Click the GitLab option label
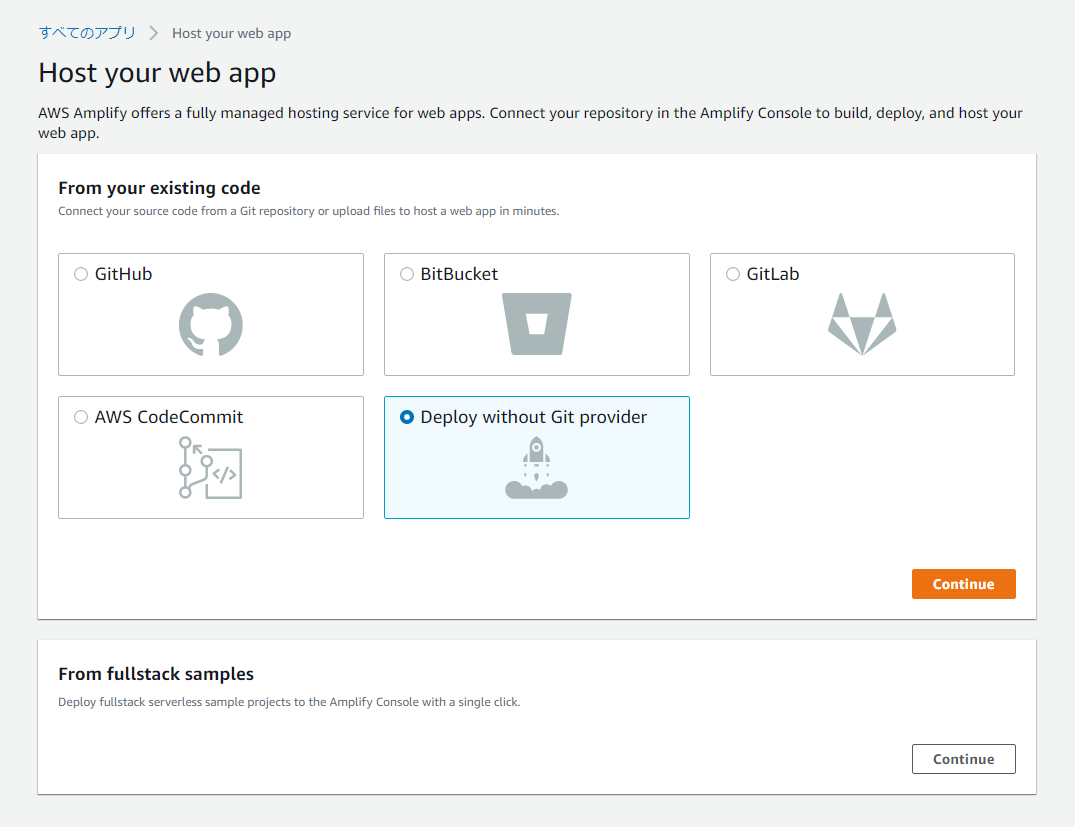This screenshot has height=827, width=1075. pyautogui.click(x=773, y=274)
